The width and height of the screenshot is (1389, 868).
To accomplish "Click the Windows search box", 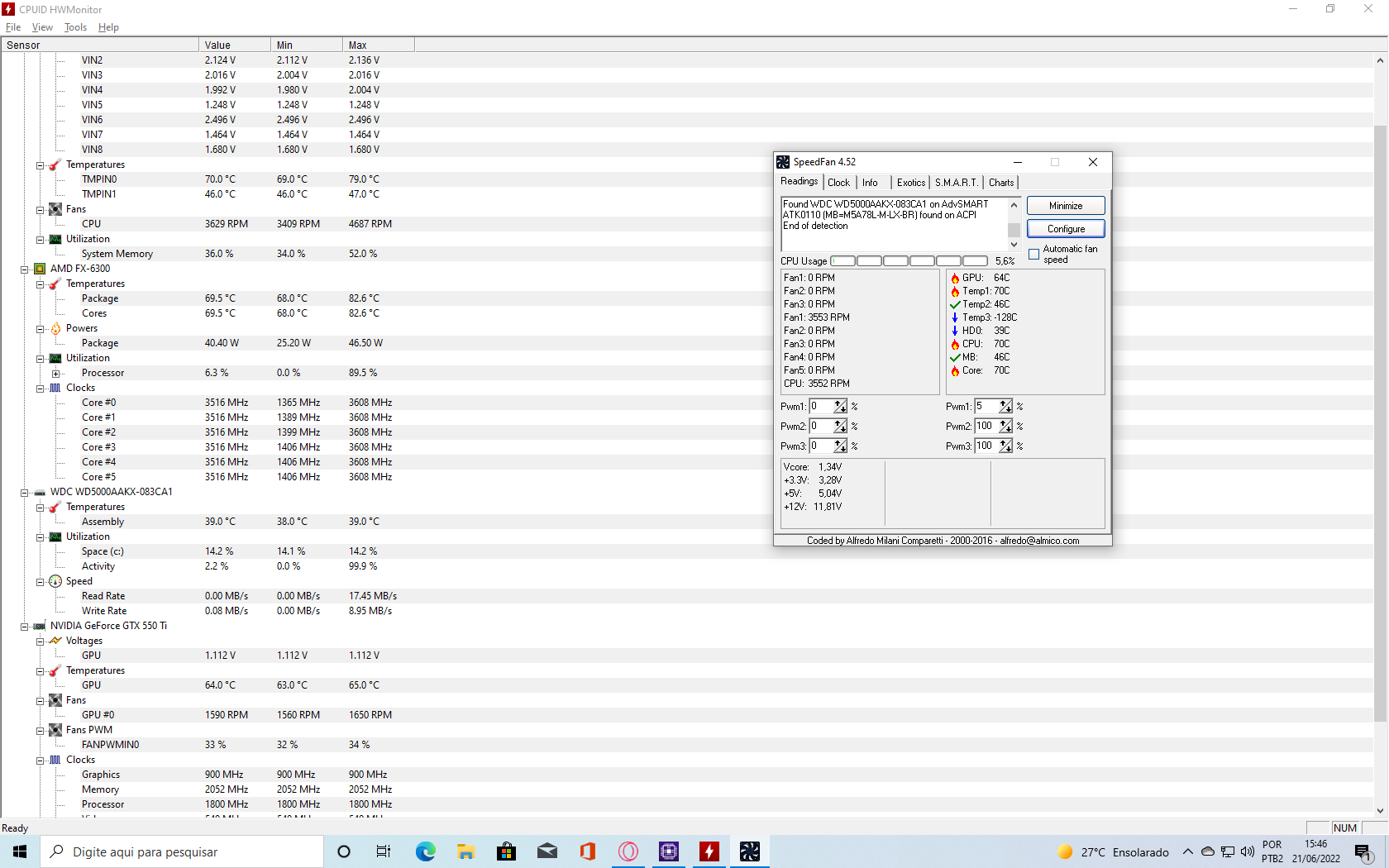I will [182, 851].
